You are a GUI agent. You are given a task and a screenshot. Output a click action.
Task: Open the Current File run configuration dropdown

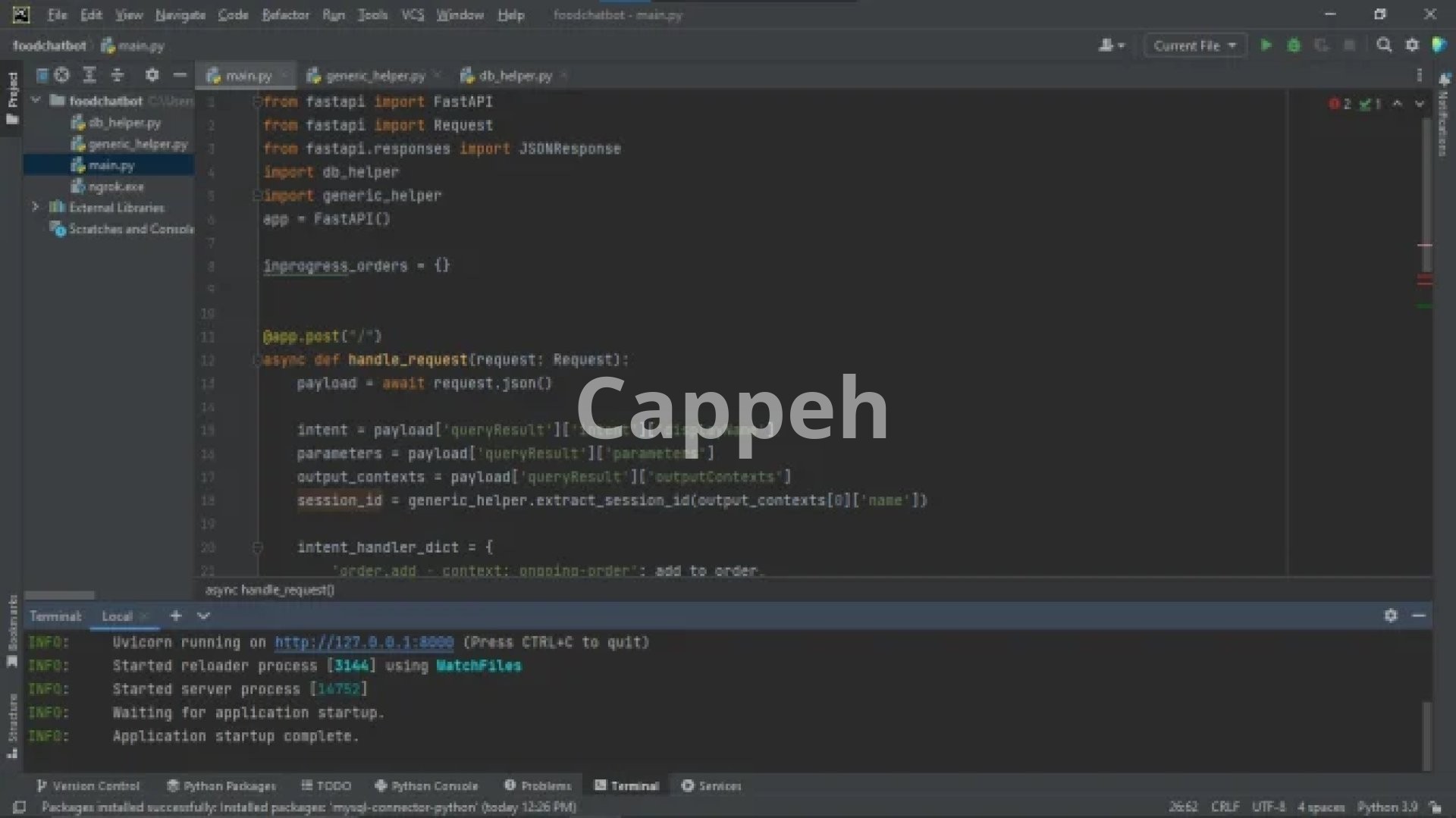tap(1194, 45)
